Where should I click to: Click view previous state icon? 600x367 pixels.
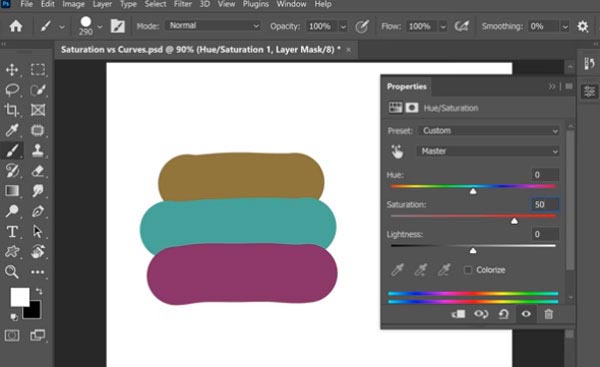click(481, 314)
